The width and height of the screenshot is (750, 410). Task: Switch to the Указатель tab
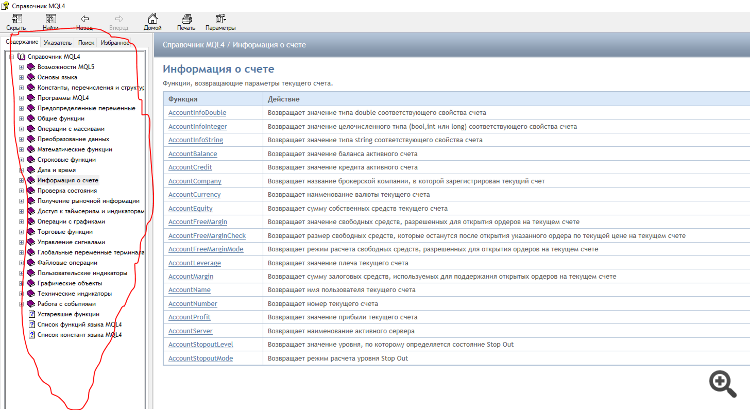pyautogui.click(x=57, y=43)
